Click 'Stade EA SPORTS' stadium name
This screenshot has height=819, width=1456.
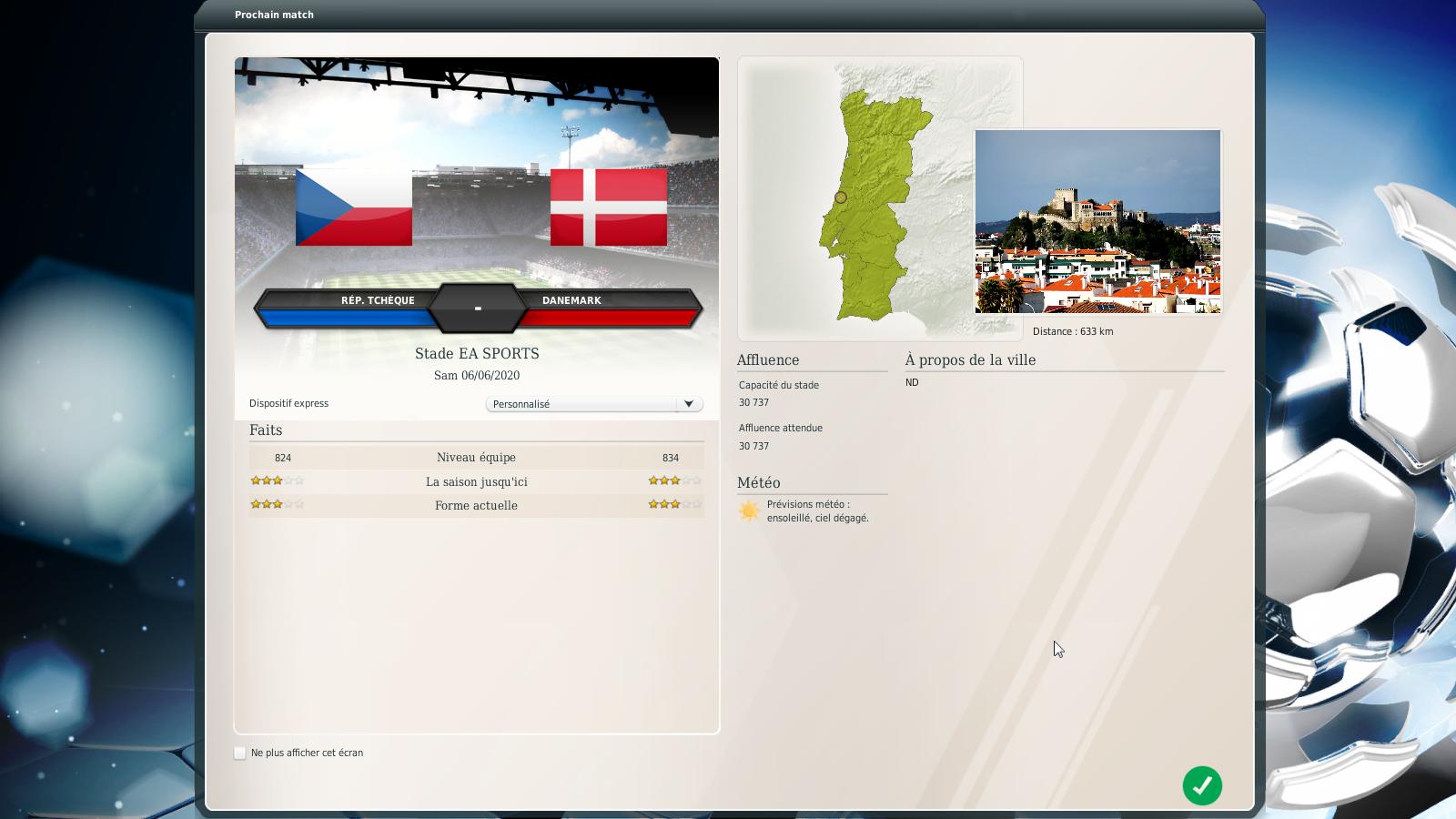[x=477, y=353]
